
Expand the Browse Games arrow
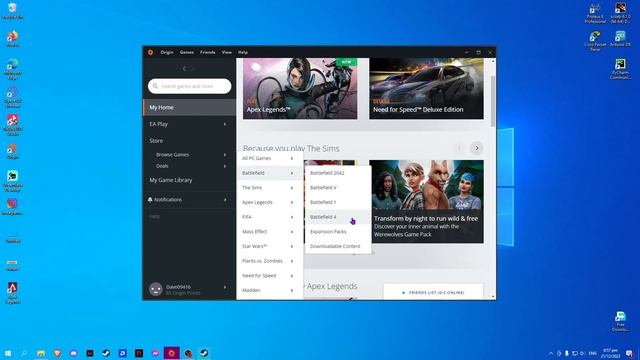pos(225,155)
